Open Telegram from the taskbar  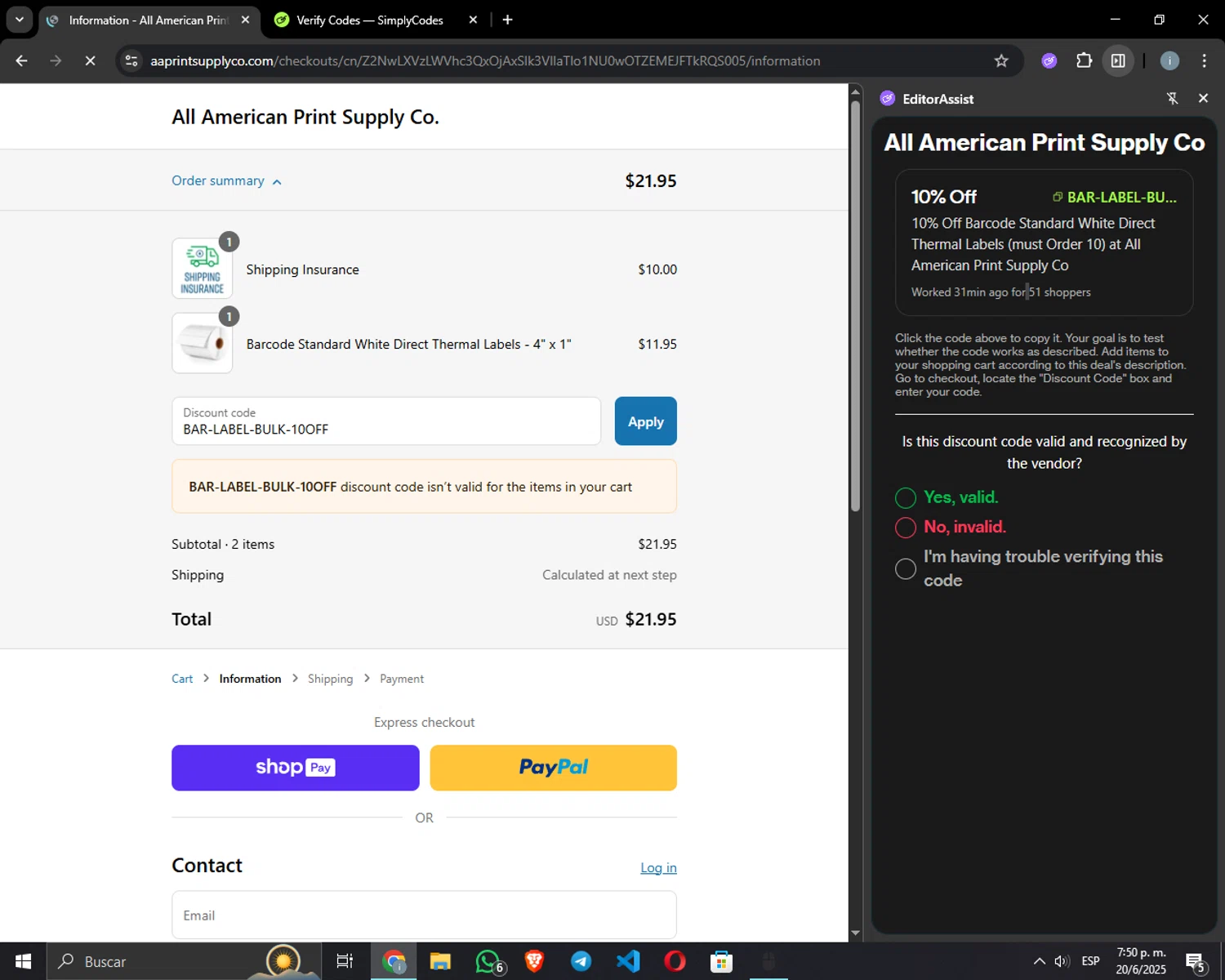click(x=581, y=961)
